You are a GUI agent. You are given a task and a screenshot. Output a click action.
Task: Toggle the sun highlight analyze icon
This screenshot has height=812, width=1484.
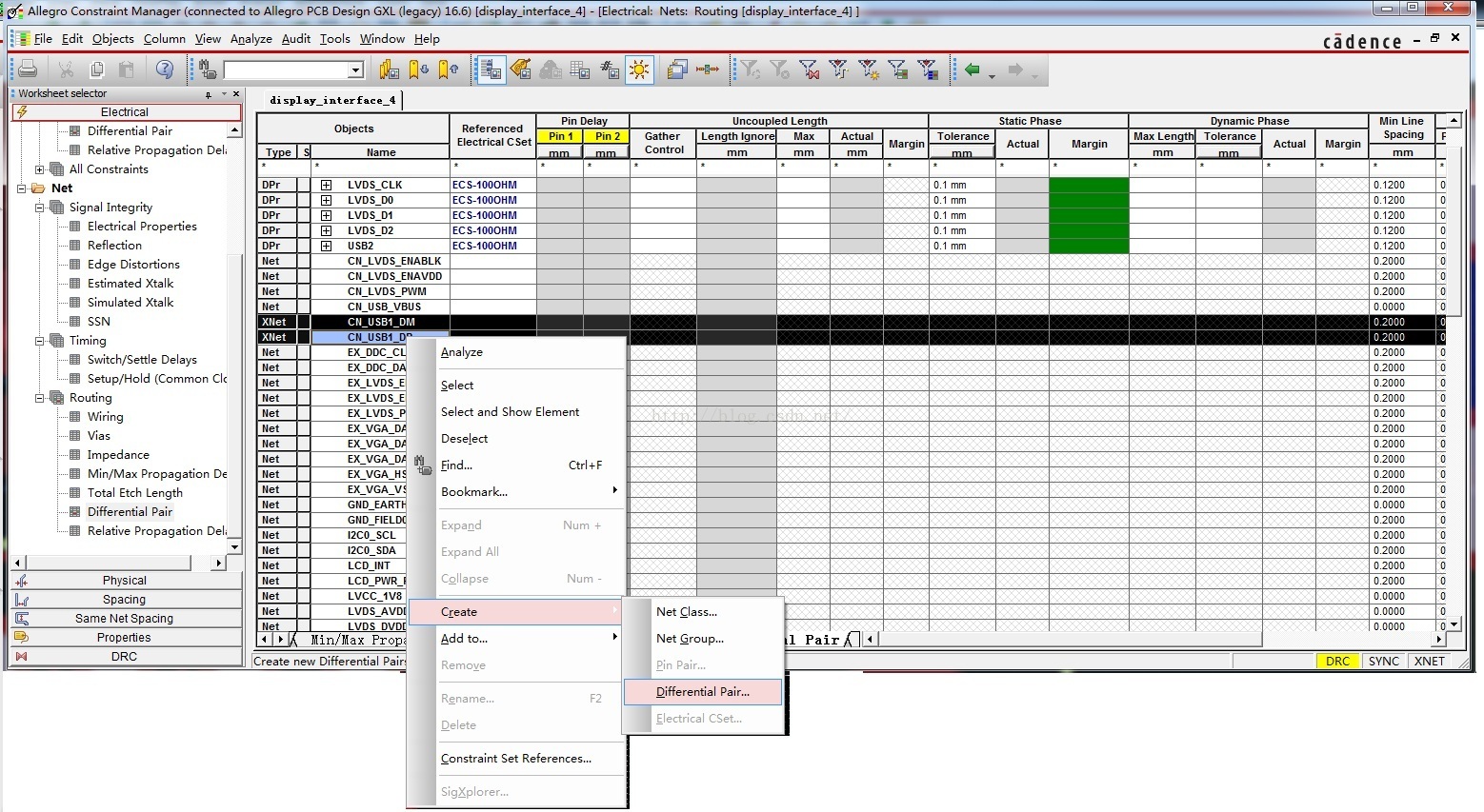(639, 69)
